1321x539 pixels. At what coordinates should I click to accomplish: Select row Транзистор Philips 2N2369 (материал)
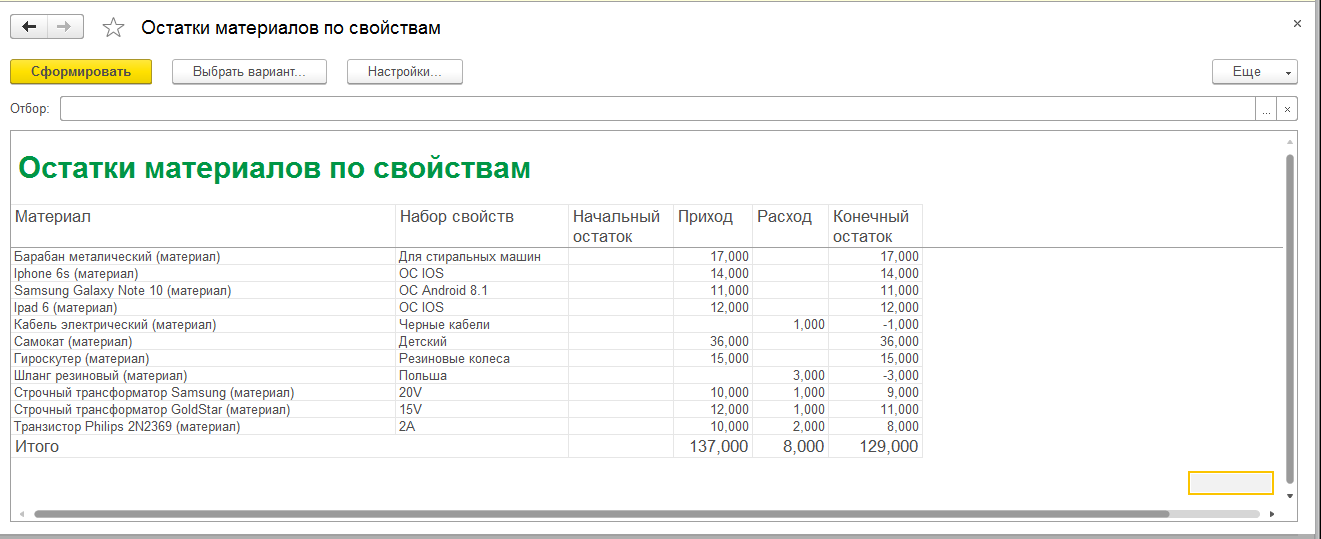(x=466, y=426)
